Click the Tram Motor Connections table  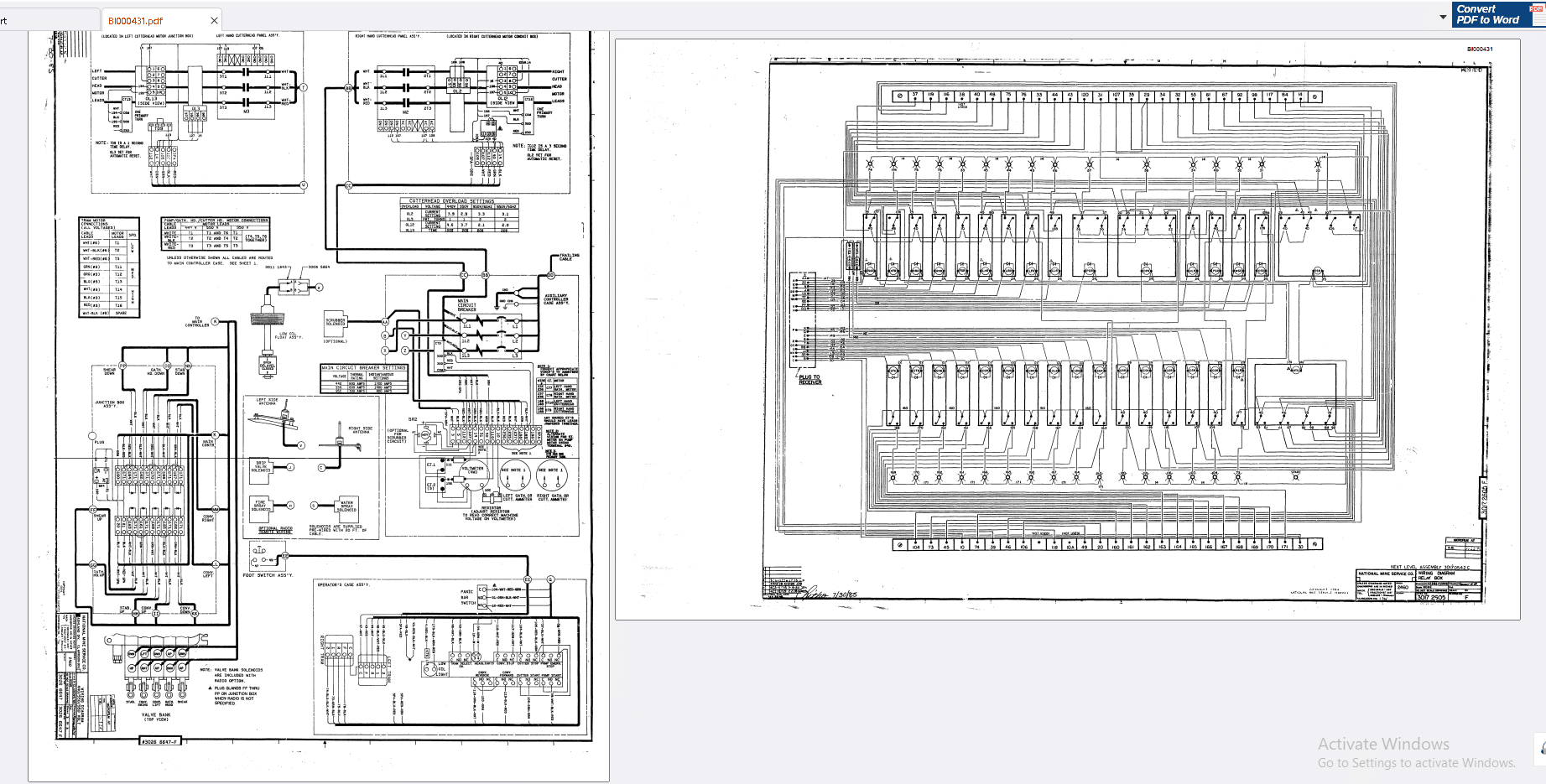(x=109, y=267)
